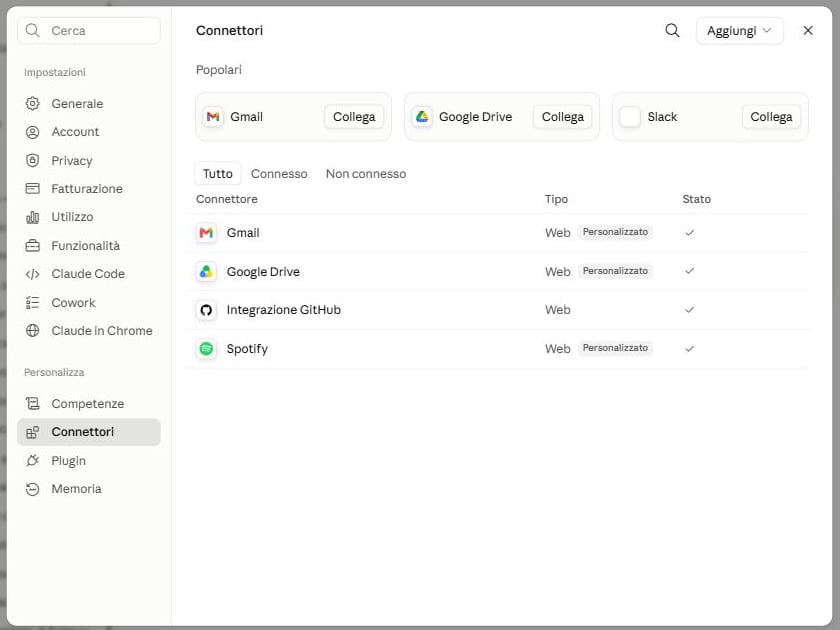Click the Connettori blocks icon
Image resolution: width=840 pixels, height=630 pixels.
[33, 432]
